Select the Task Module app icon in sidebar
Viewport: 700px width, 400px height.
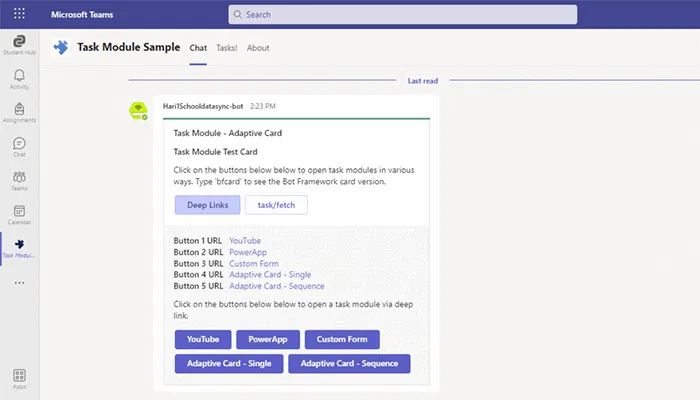click(x=19, y=248)
